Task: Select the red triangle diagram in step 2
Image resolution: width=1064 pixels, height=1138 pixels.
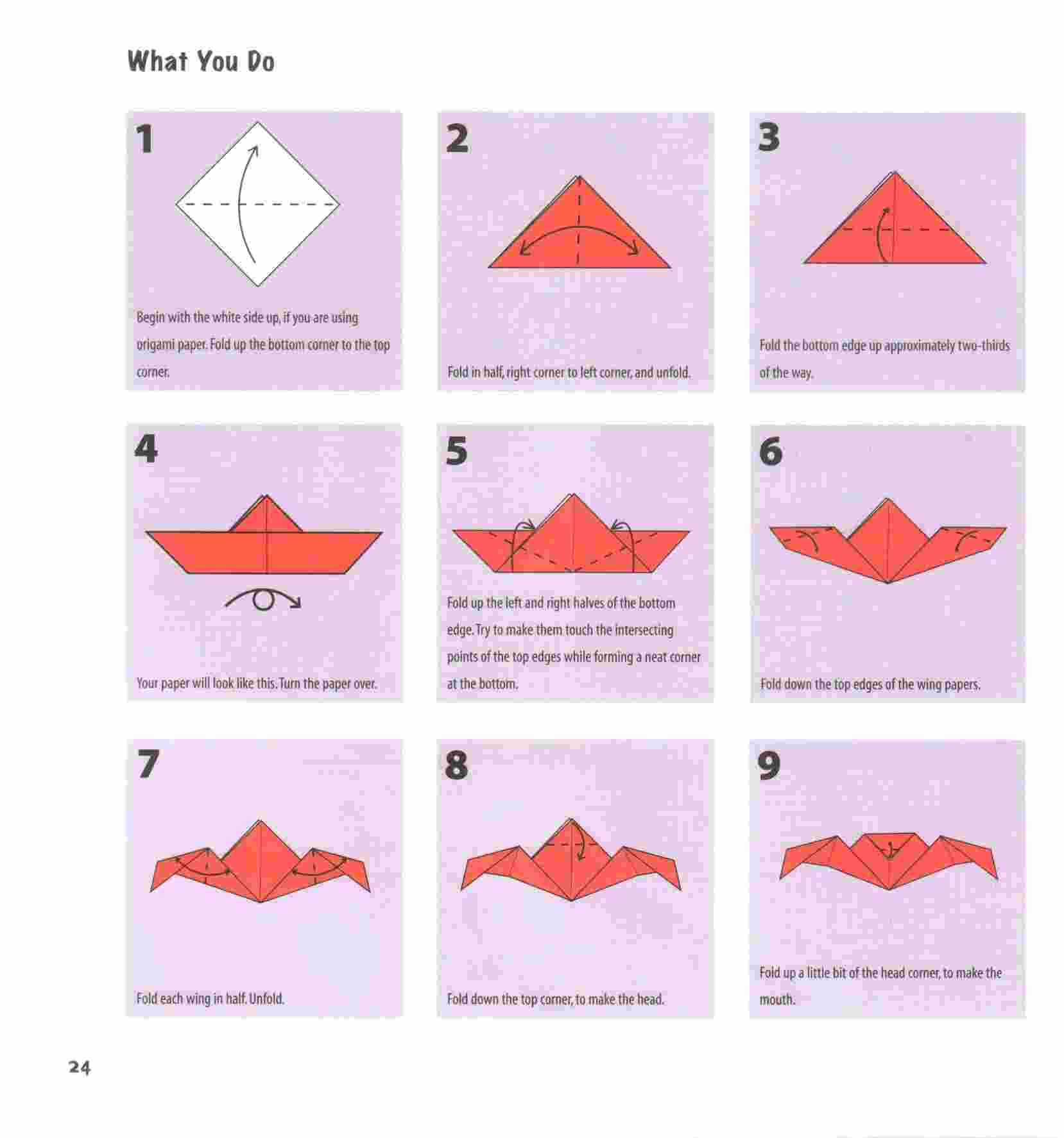Action: (579, 222)
